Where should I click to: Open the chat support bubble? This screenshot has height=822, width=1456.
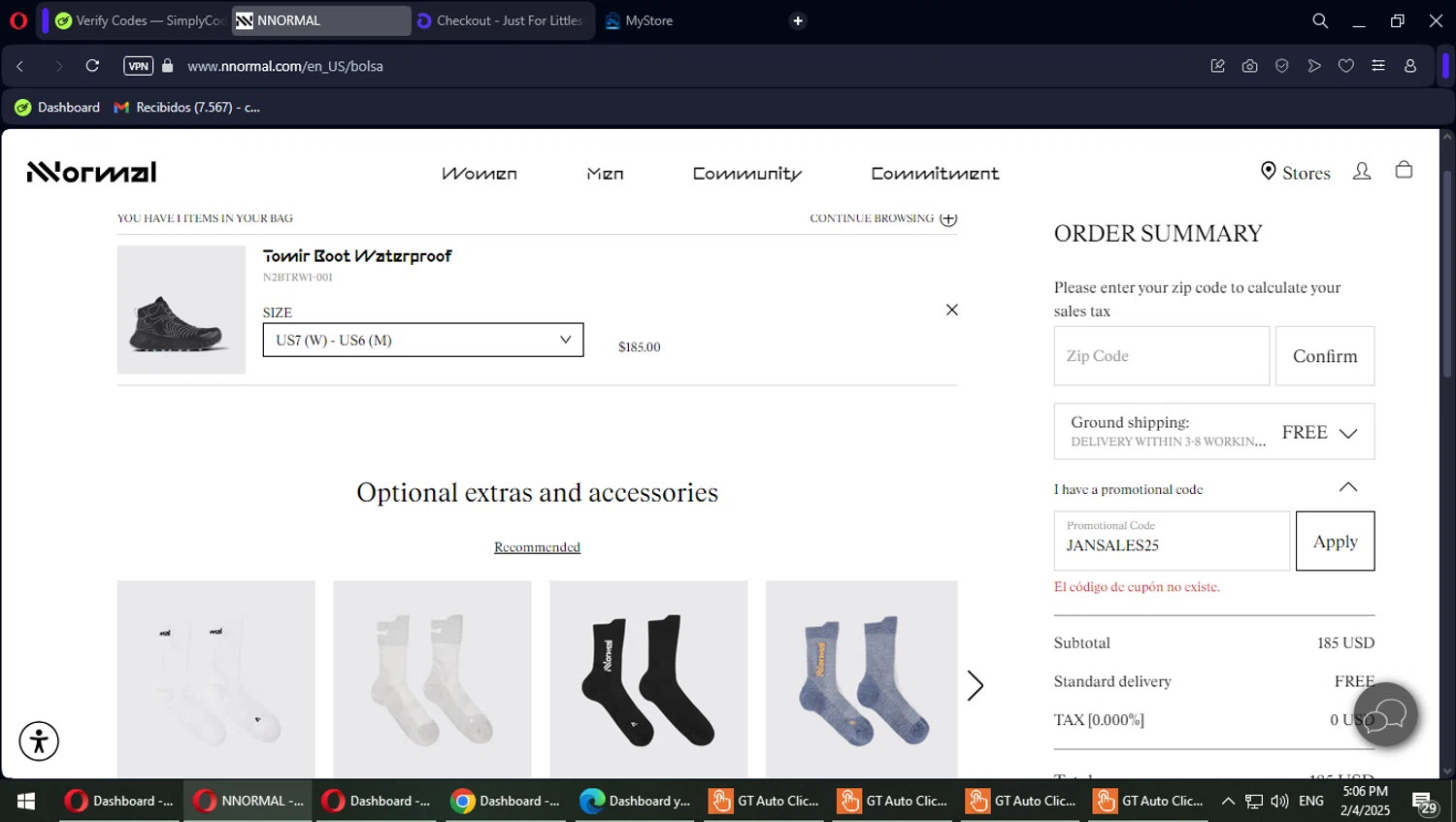pos(1386,715)
